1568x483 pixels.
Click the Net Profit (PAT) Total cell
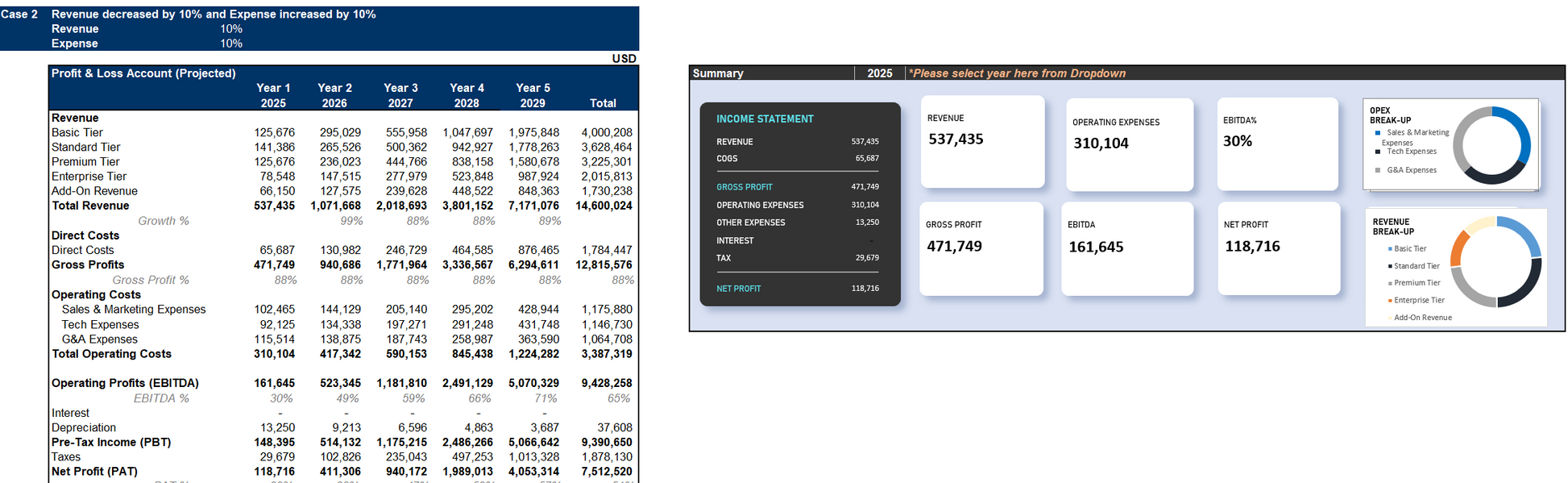click(x=606, y=472)
